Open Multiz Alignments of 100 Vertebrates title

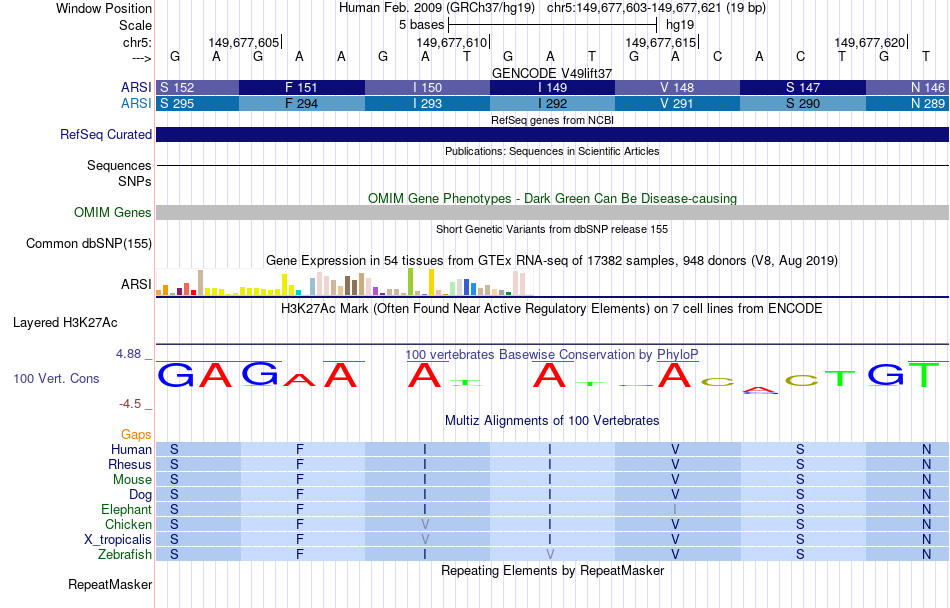(x=552, y=420)
